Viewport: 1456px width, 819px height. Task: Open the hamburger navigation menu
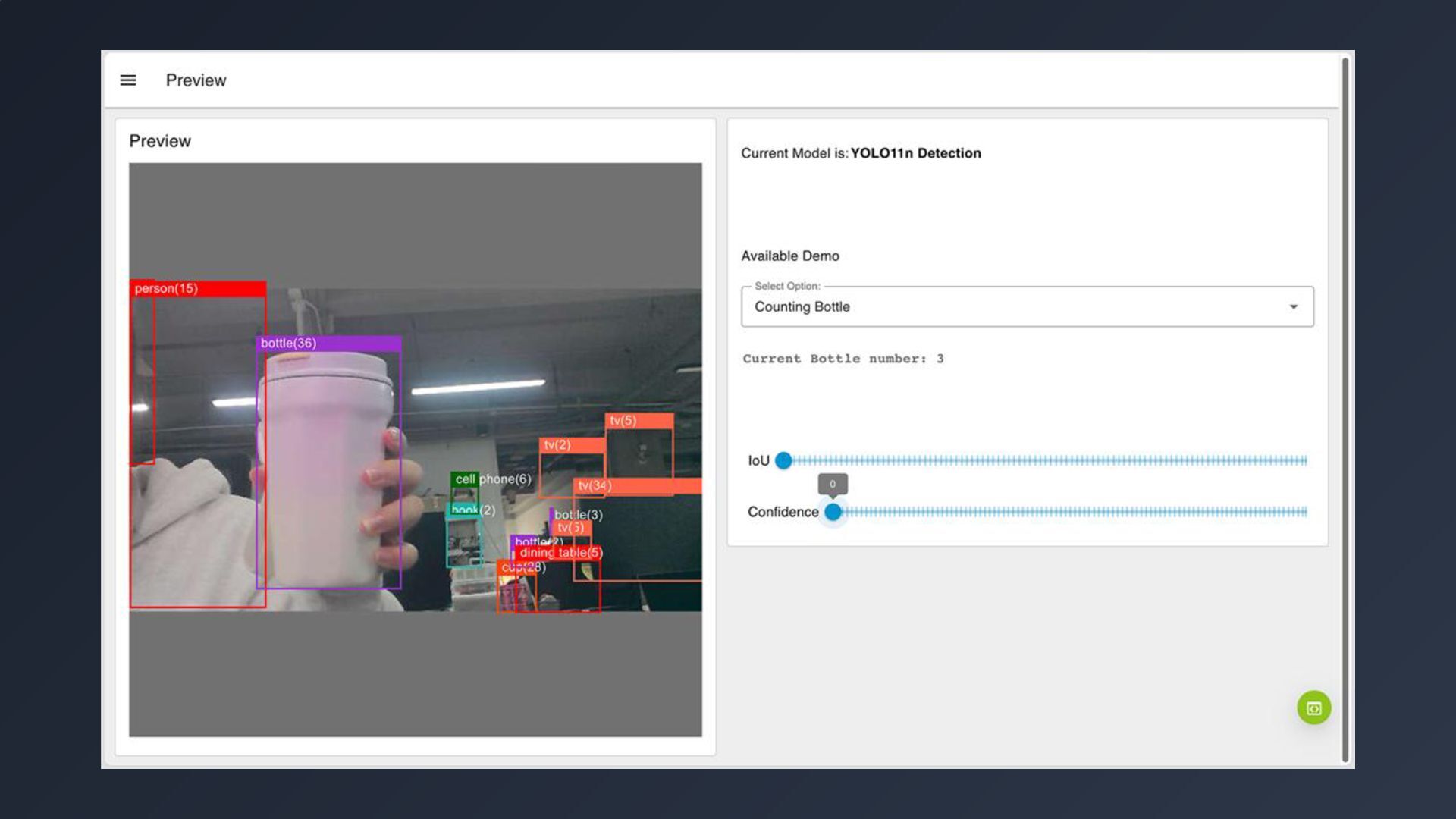[x=128, y=80]
